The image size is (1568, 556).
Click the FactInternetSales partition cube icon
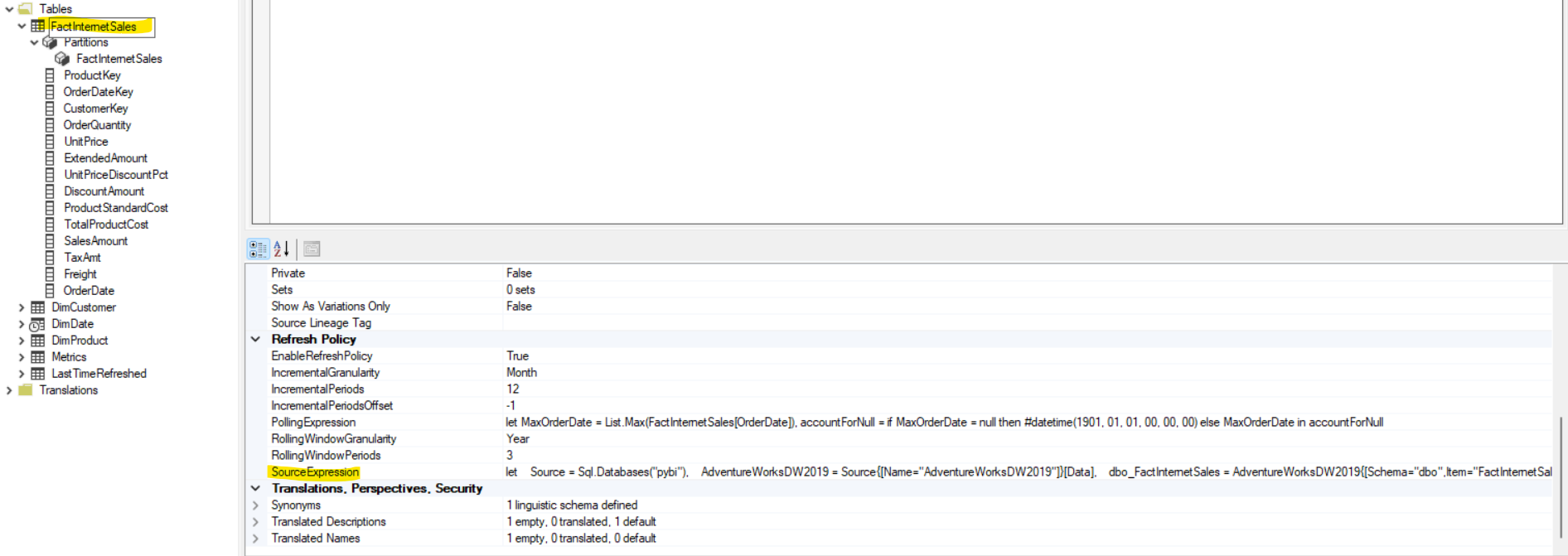[x=62, y=59]
